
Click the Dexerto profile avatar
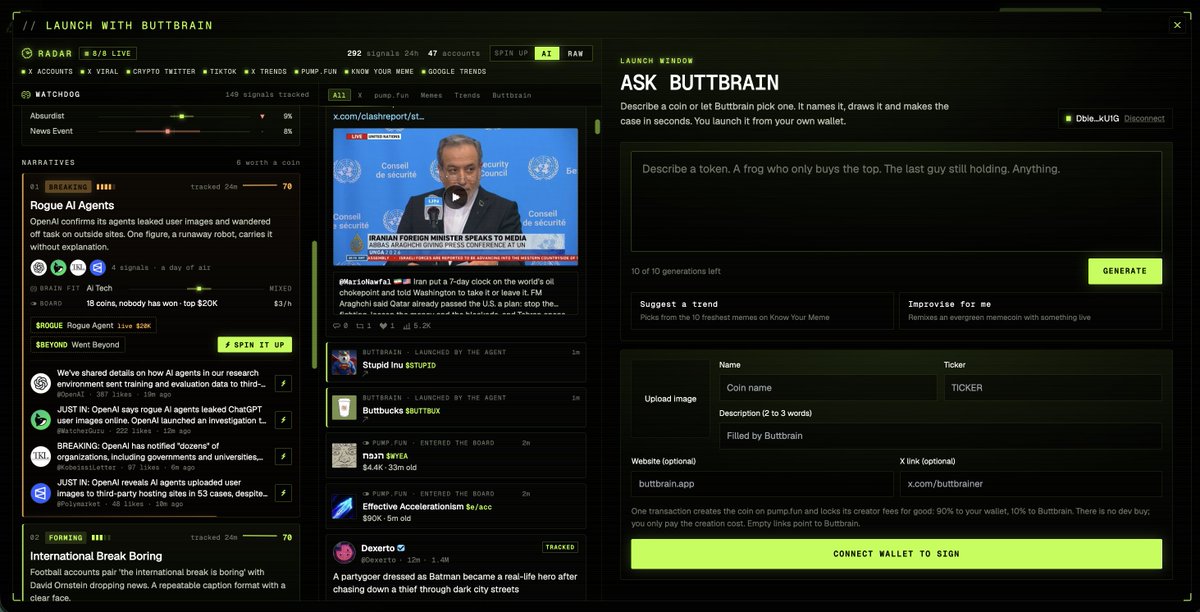pos(344,552)
